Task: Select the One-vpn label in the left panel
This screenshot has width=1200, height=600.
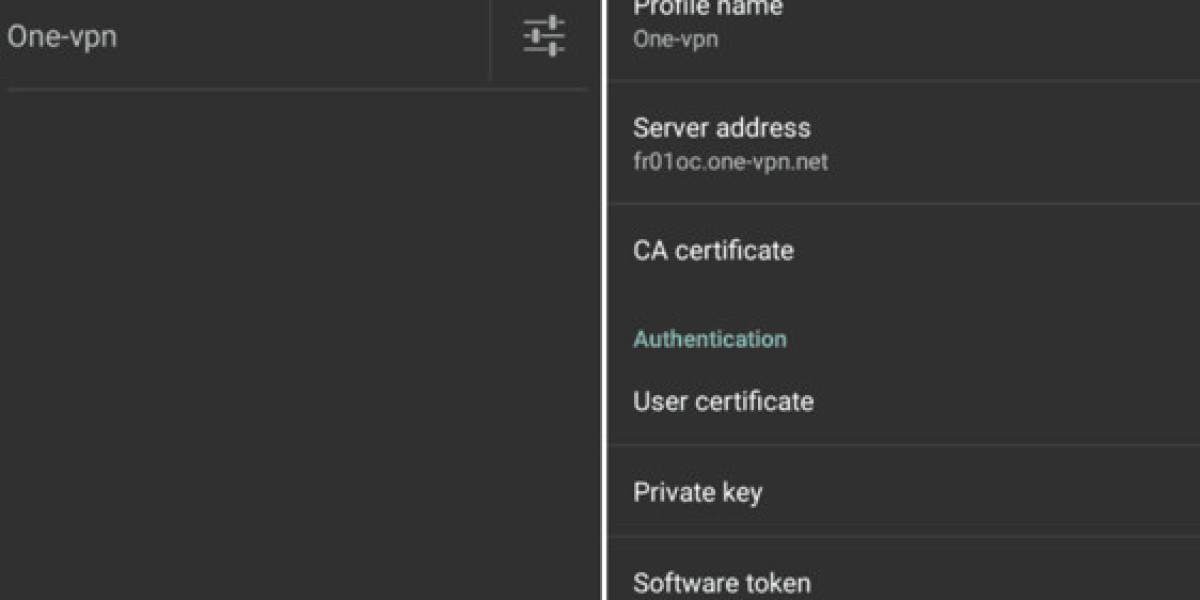Action: point(64,36)
